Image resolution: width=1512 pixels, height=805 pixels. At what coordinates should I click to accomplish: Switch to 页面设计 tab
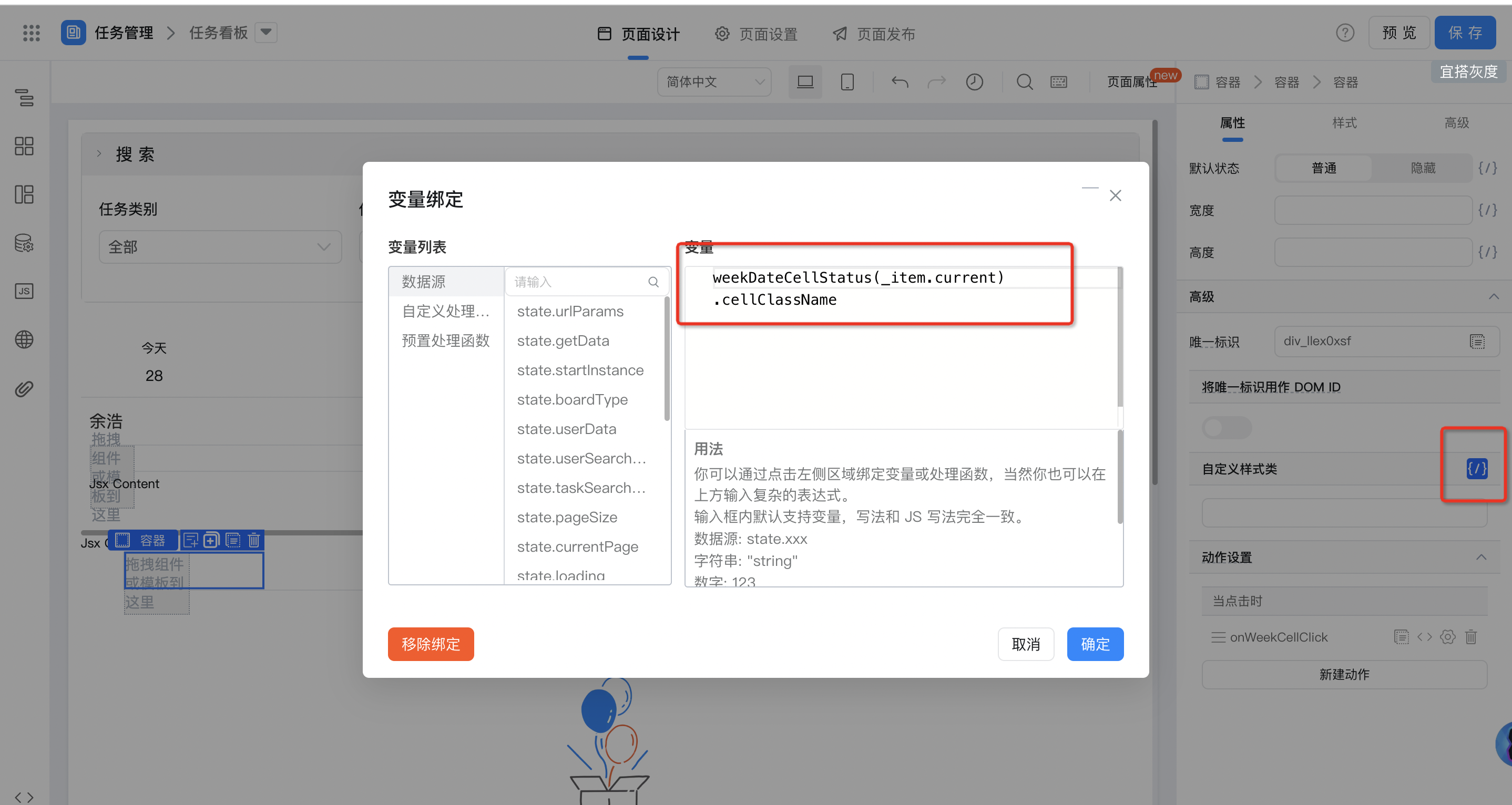(638, 34)
